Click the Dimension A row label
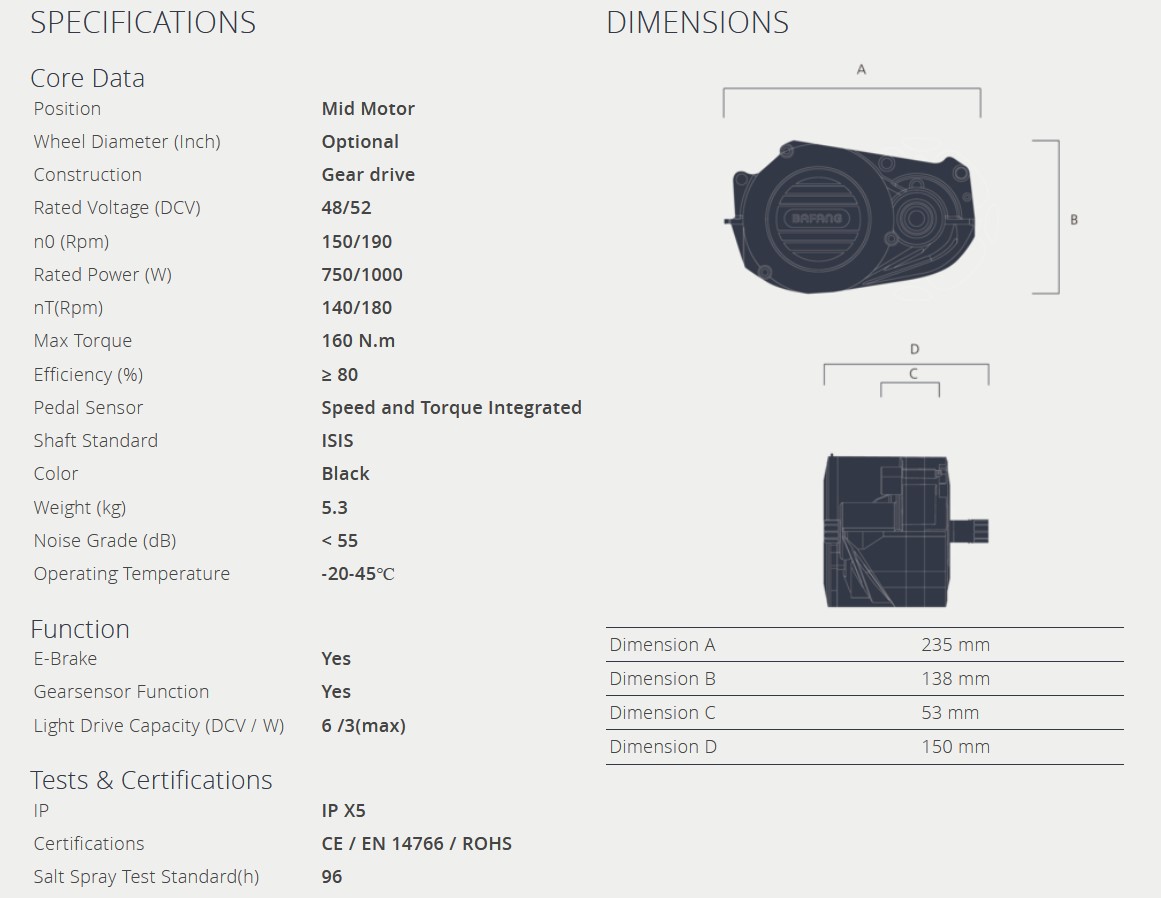Viewport: 1161px width, 898px height. click(662, 645)
